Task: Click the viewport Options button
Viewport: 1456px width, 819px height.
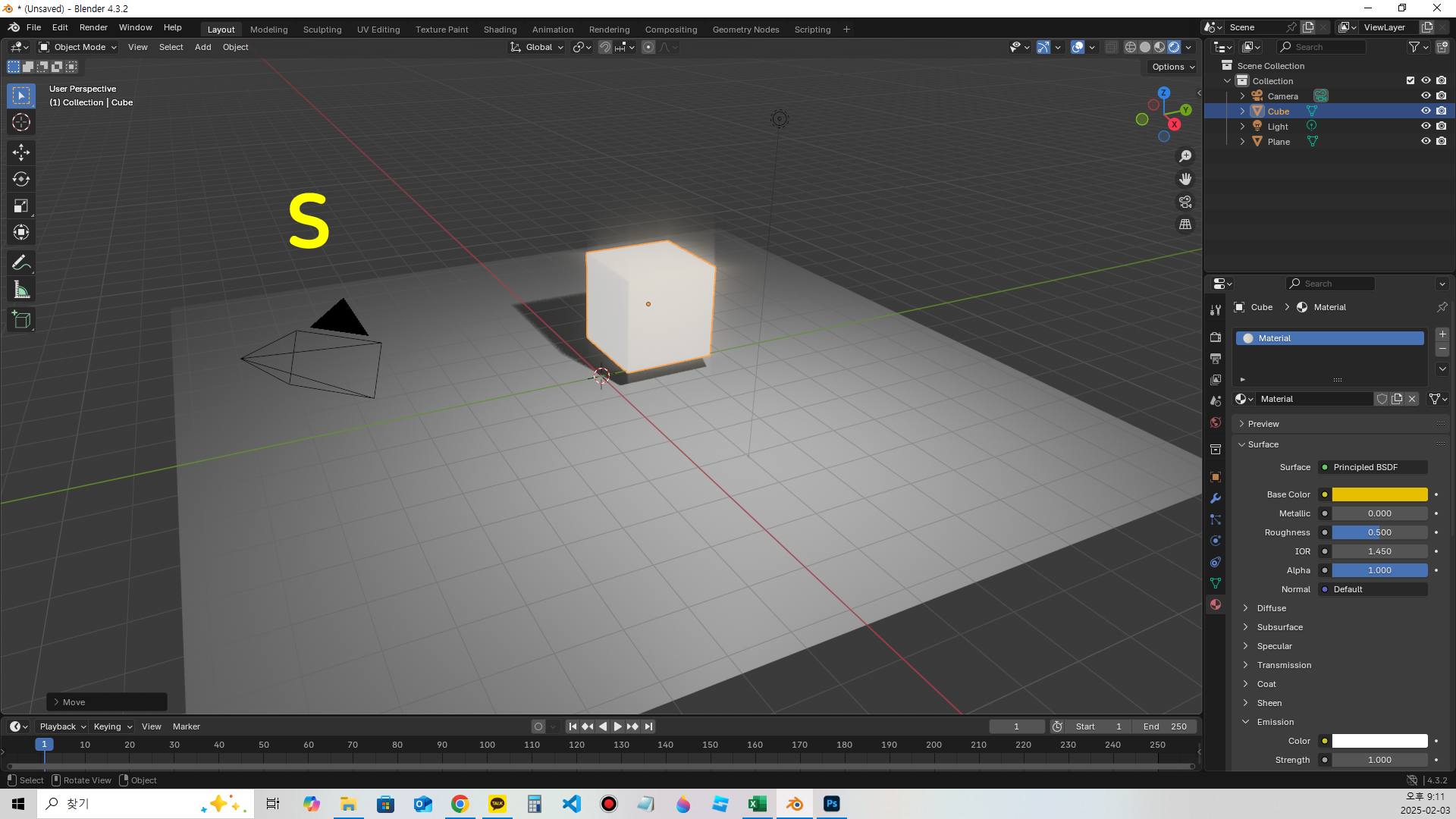Action: pyautogui.click(x=1172, y=67)
